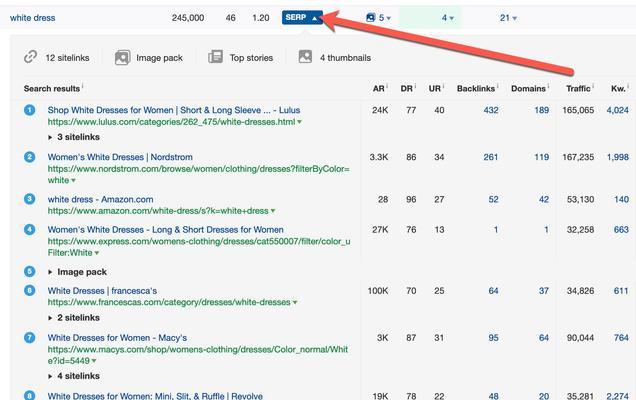The width and height of the screenshot is (636, 400).
Task: Open the dropdown showing 21
Action: [508, 18]
